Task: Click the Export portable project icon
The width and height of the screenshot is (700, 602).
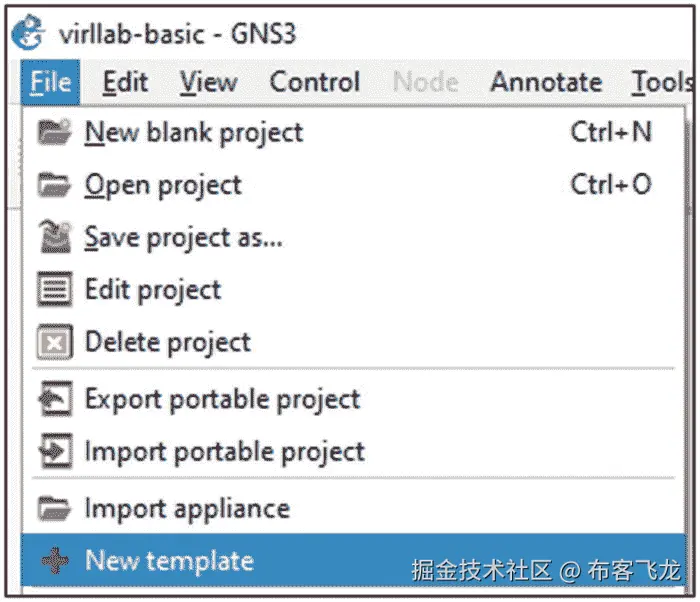Action: [x=54, y=399]
